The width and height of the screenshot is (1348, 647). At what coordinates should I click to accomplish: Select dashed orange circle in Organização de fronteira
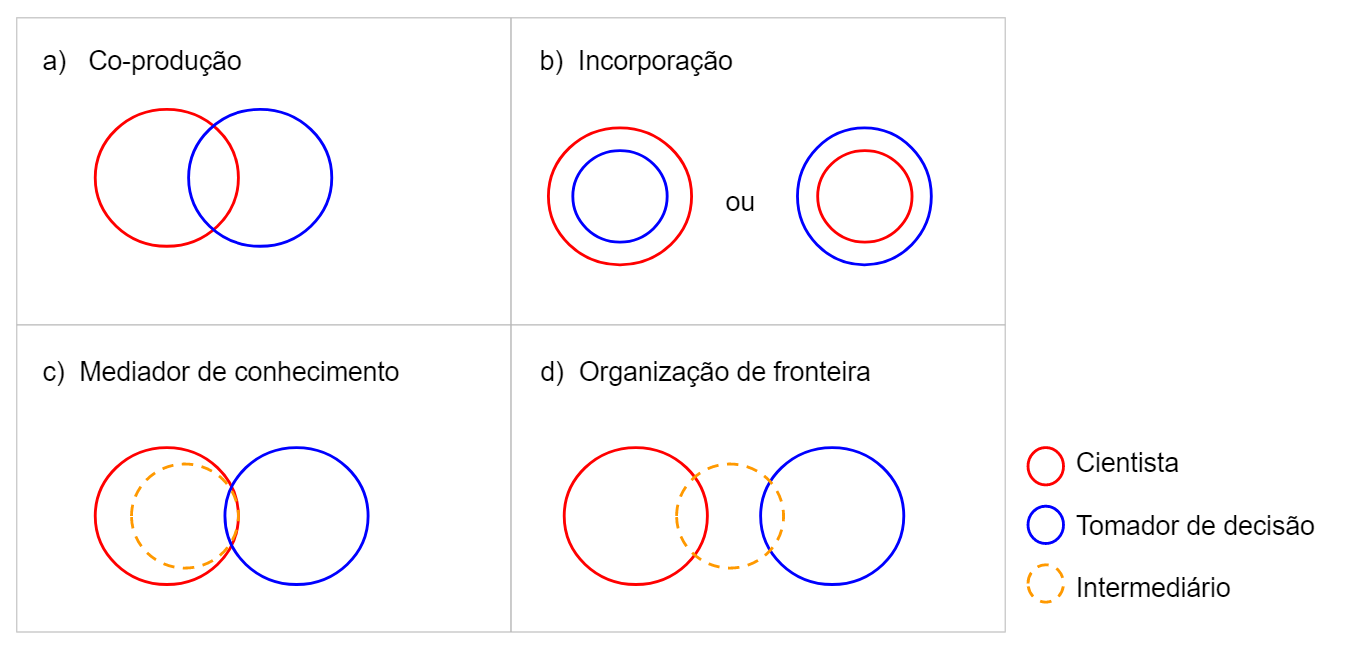[730, 516]
